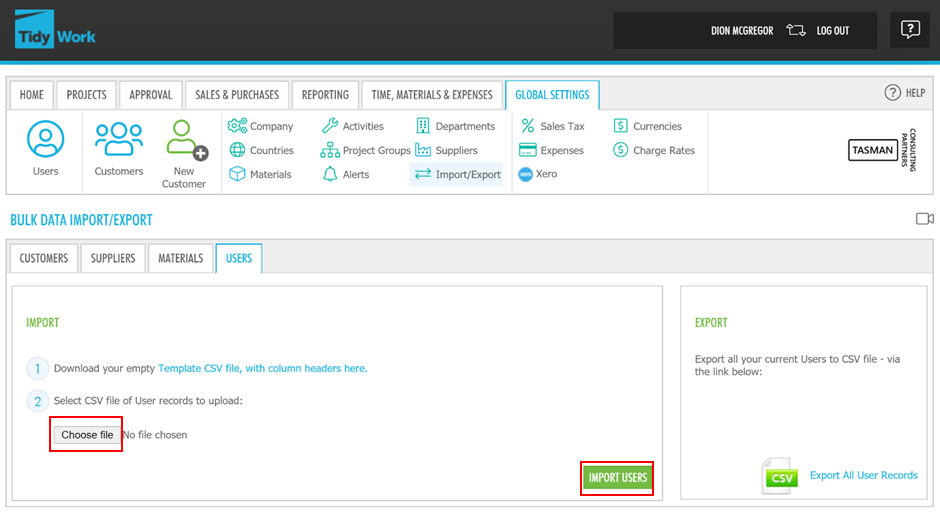The width and height of the screenshot is (940, 523).
Task: Open Expenses card icon
Action: (528, 150)
